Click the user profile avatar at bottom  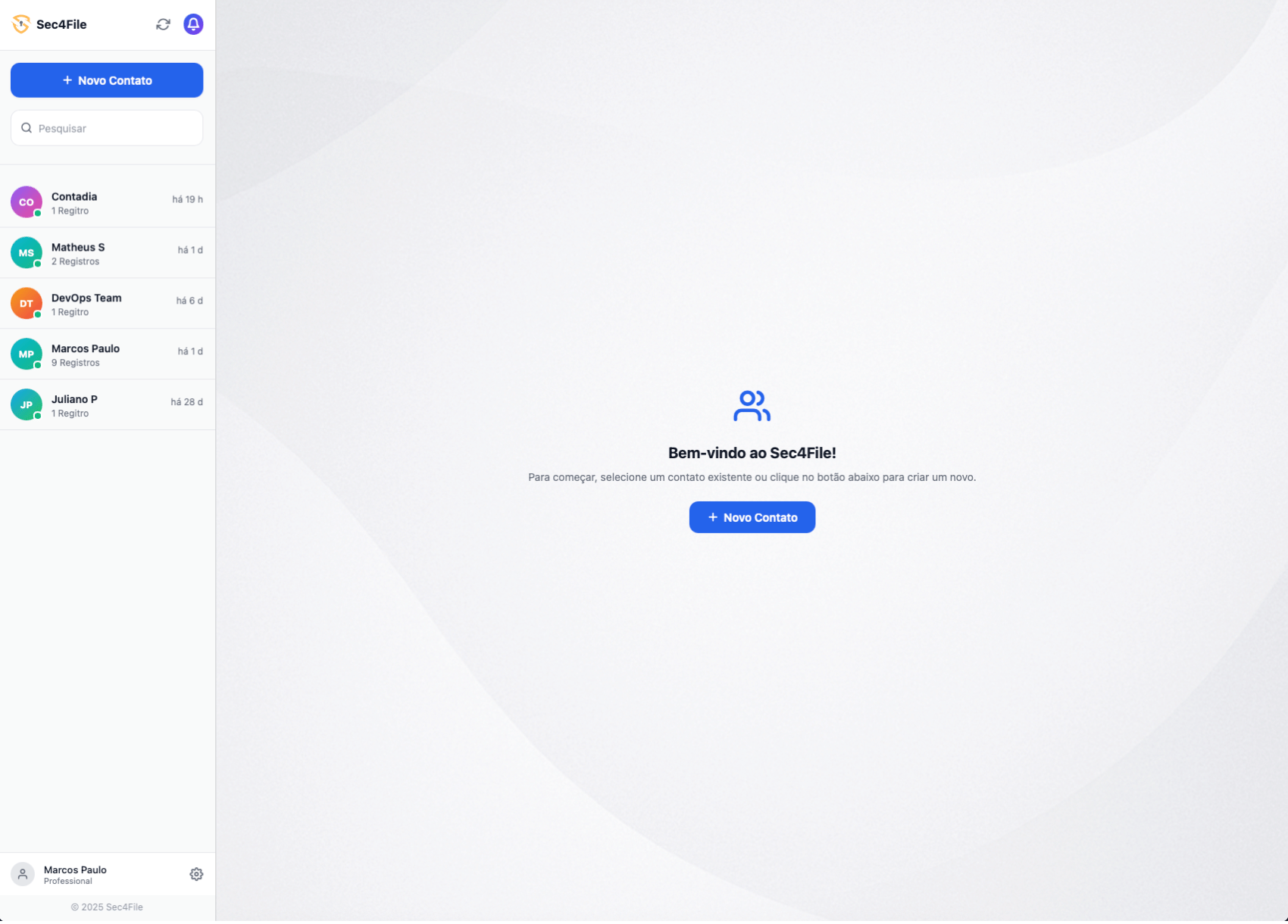(x=23, y=874)
